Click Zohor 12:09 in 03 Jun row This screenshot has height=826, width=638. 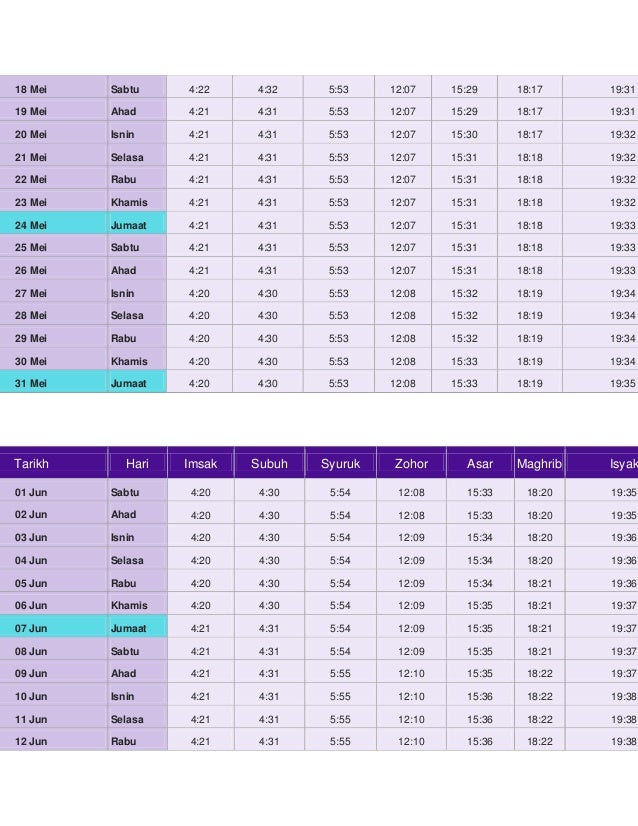click(x=411, y=537)
